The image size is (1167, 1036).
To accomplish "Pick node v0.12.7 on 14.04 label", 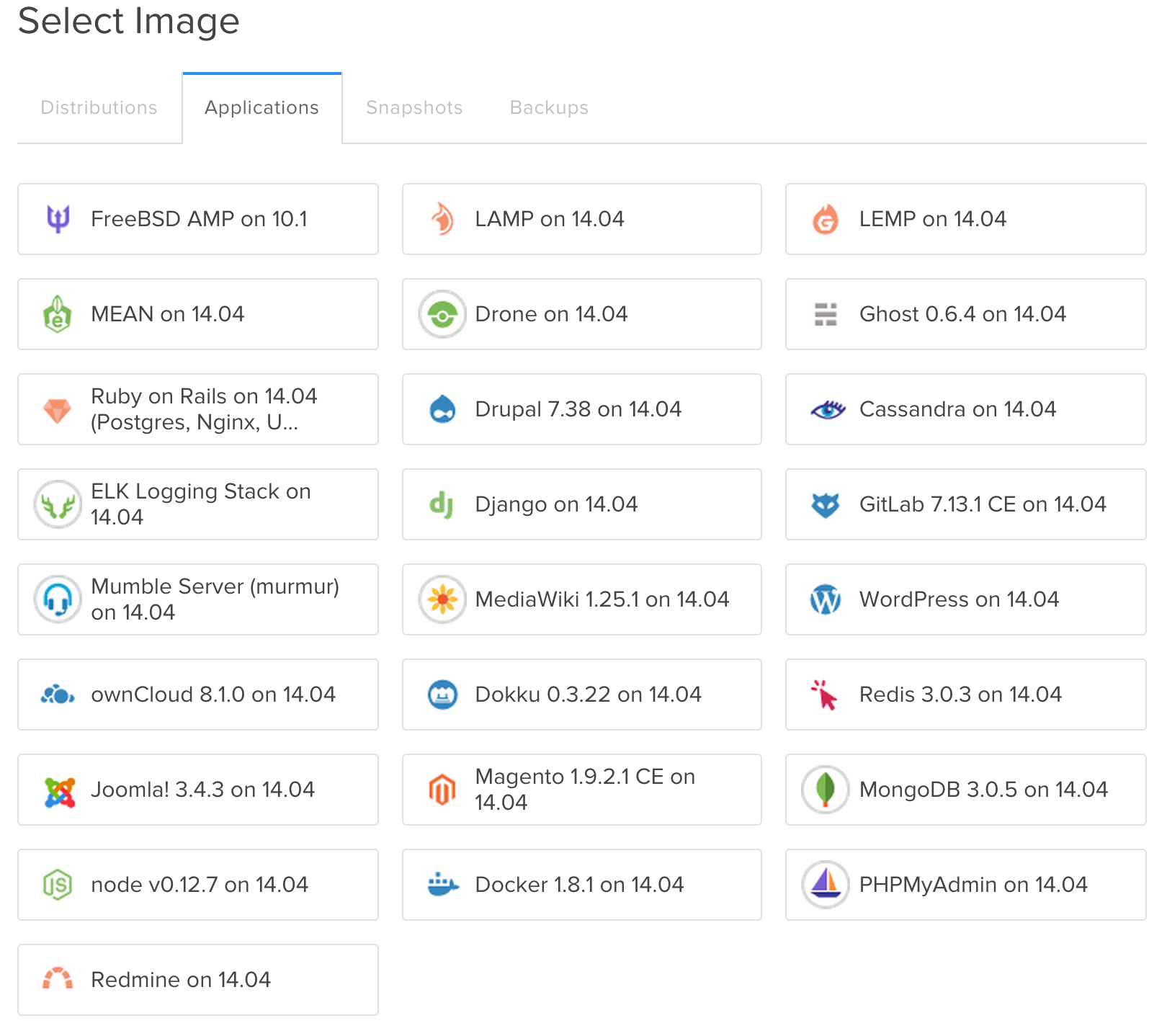I will (x=200, y=885).
